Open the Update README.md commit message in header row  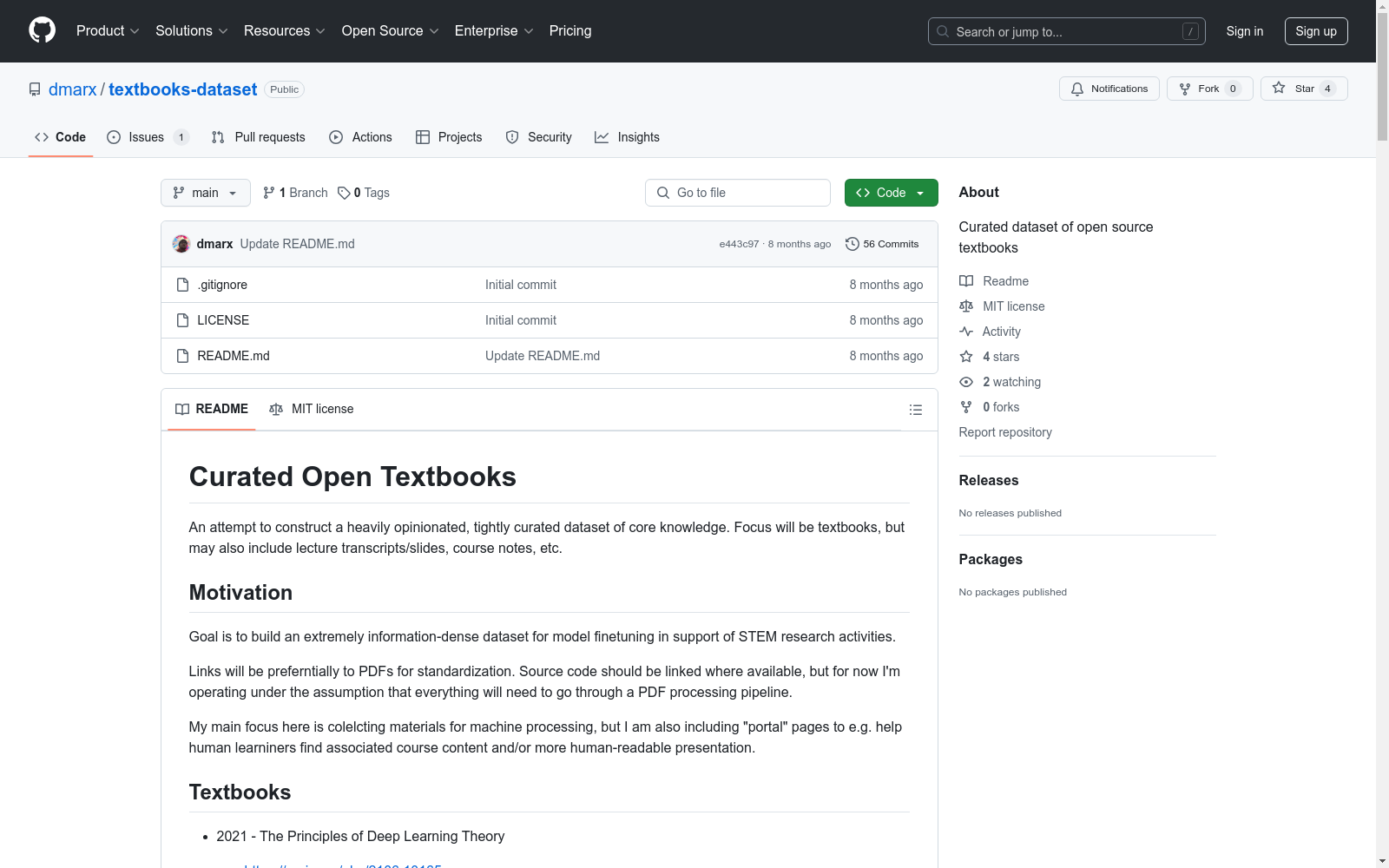298,244
